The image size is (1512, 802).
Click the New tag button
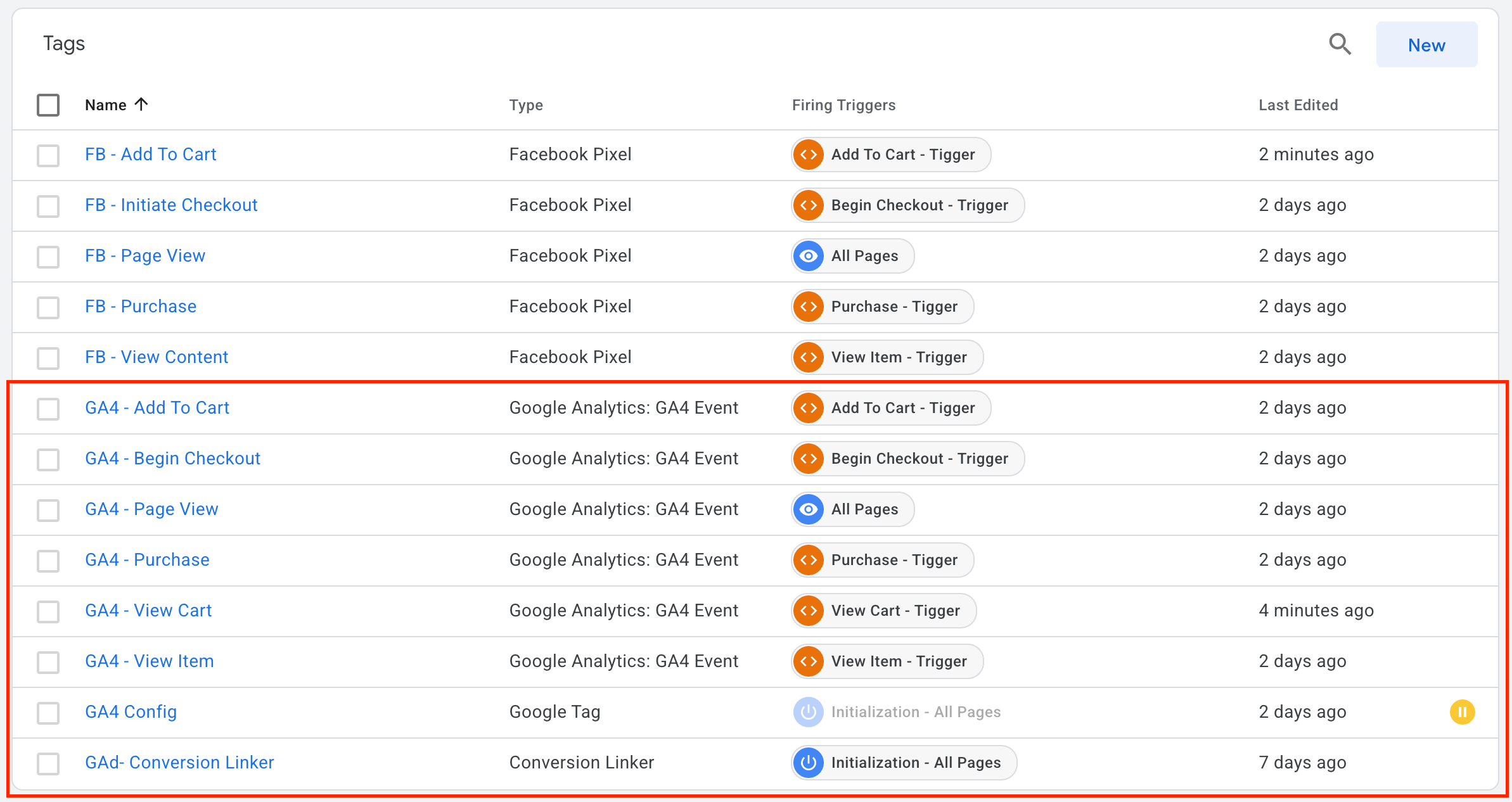(x=1426, y=45)
